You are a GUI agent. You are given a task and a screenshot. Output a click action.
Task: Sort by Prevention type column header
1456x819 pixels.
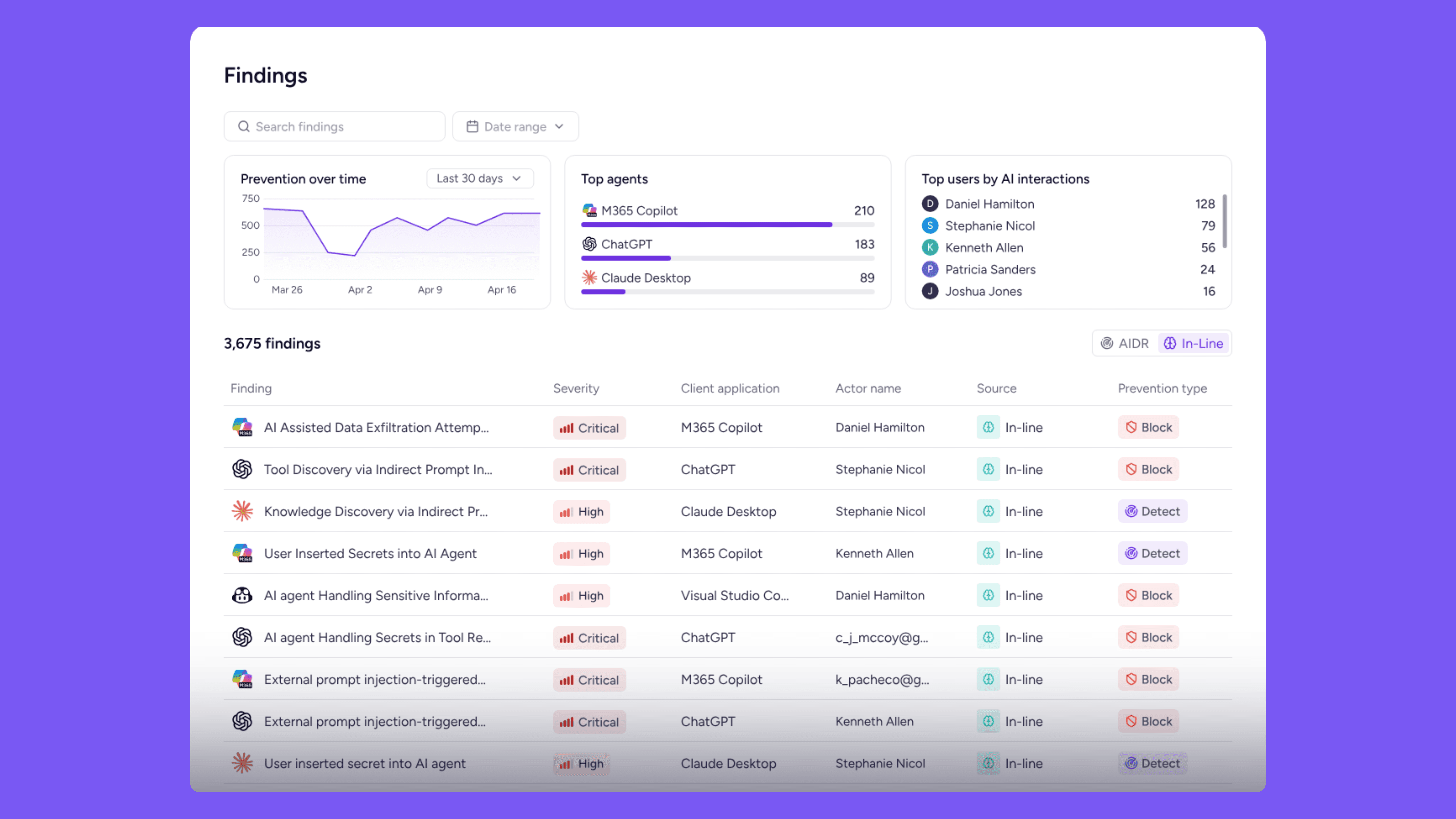[x=1162, y=388]
